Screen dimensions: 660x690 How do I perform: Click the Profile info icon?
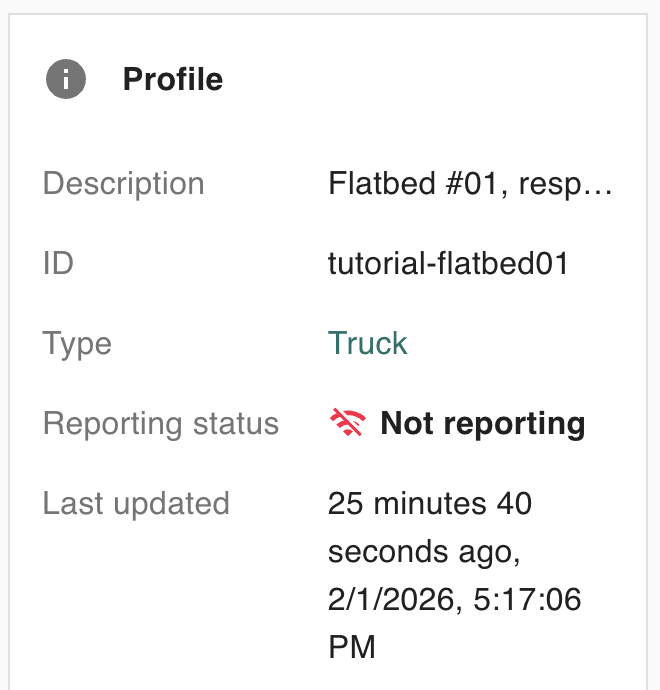(66, 79)
